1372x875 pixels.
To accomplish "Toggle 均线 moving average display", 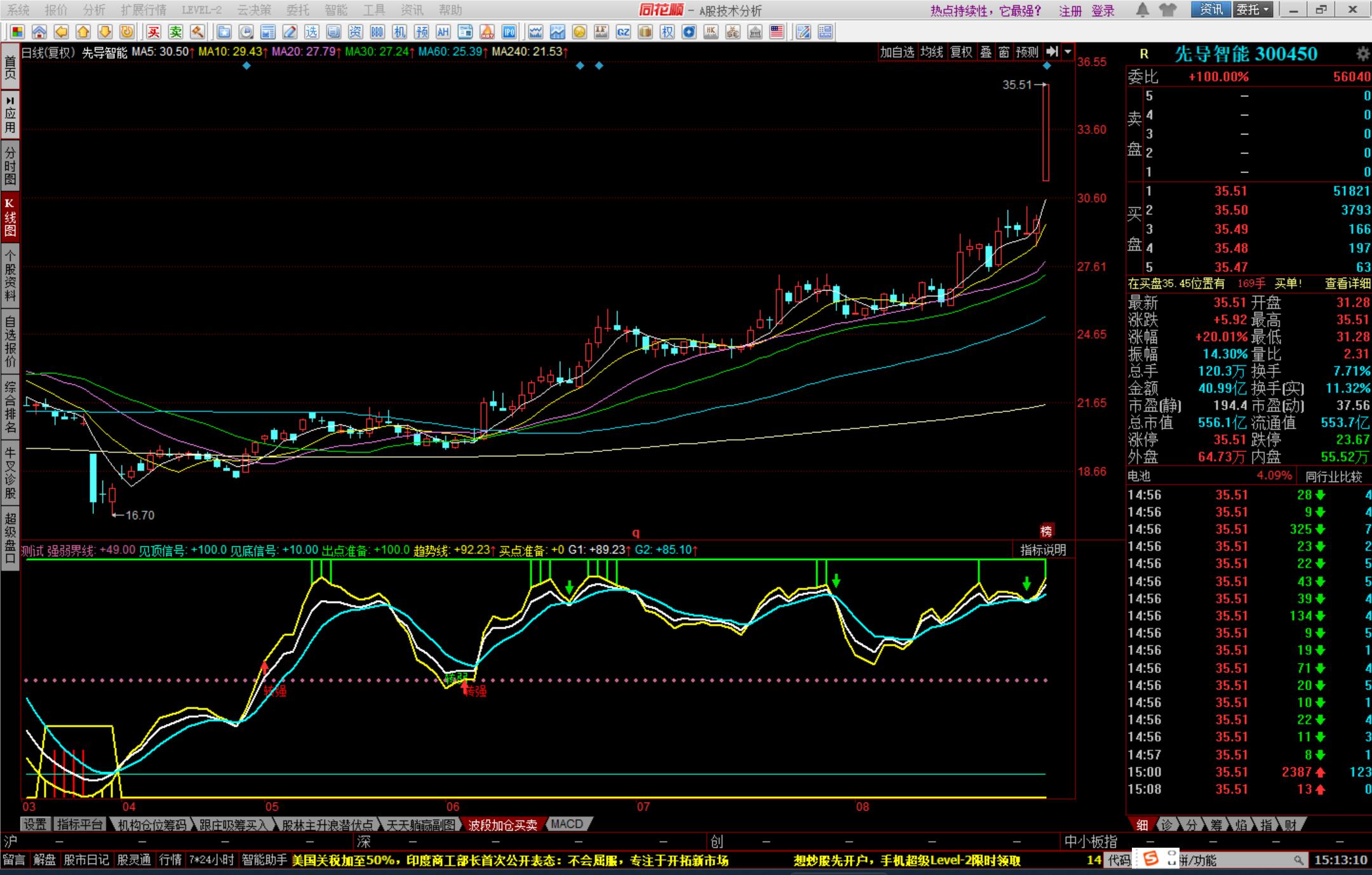I will coord(932,52).
